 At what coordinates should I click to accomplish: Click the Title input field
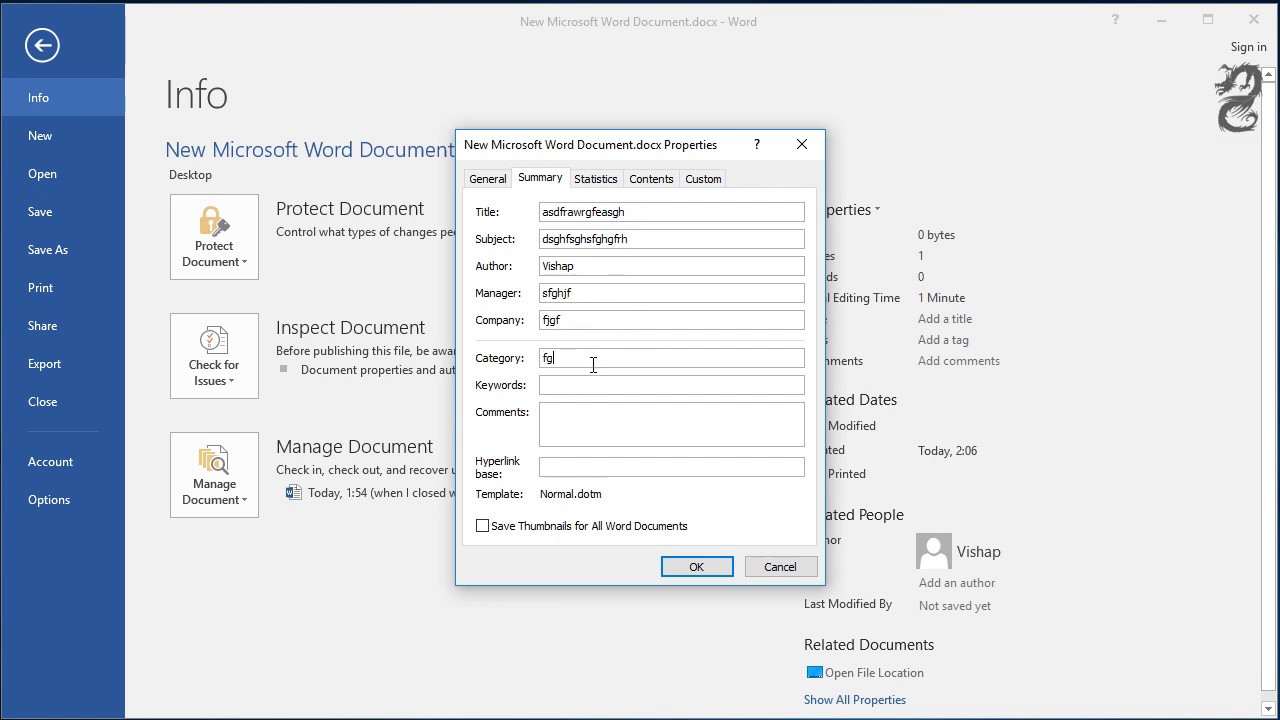(x=671, y=212)
